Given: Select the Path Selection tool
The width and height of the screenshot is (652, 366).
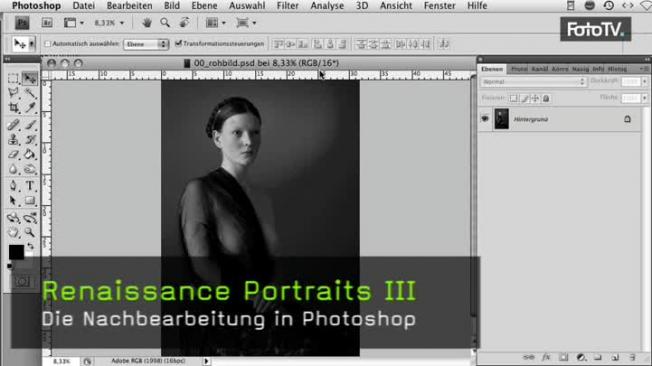Looking at the screenshot, I should click(13, 200).
